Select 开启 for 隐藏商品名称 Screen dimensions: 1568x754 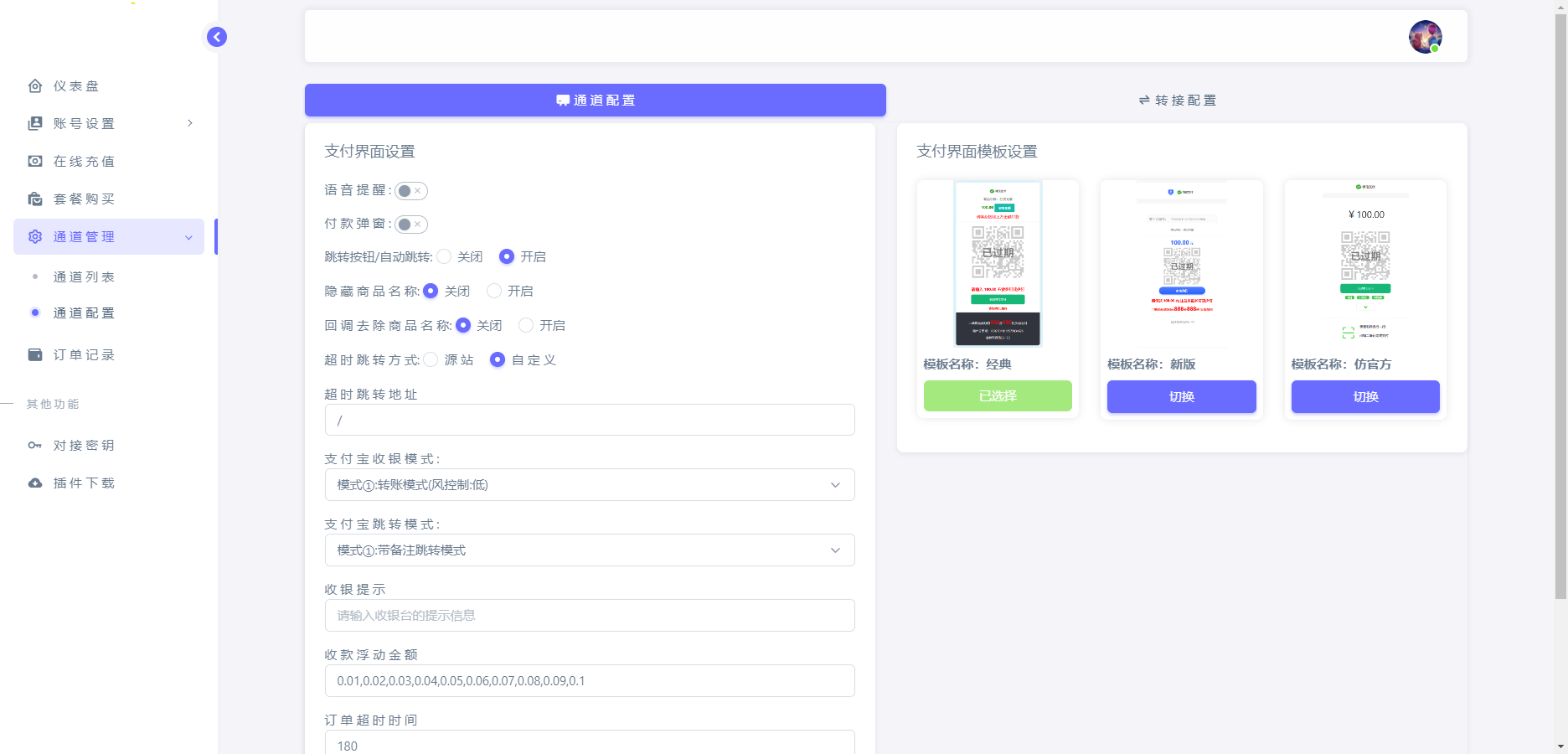pos(493,291)
